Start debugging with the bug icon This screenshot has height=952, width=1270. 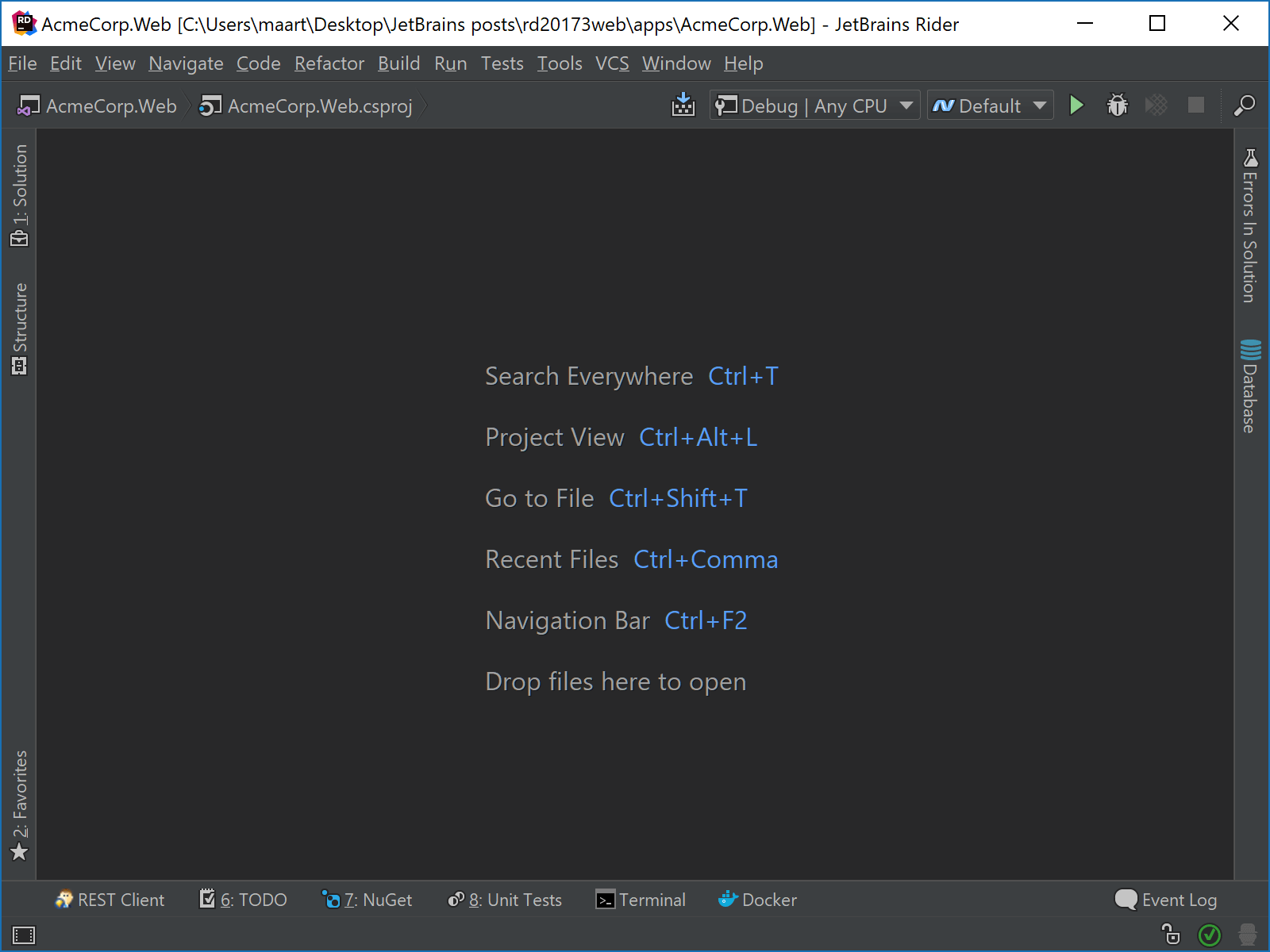[1117, 105]
